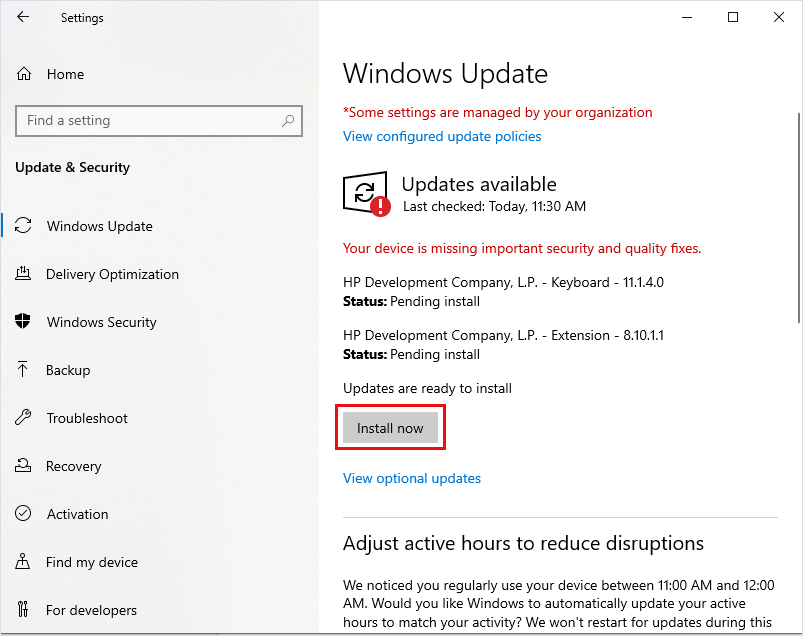Click the missing security fixes warning text
803x636 pixels.
pyautogui.click(x=522, y=248)
